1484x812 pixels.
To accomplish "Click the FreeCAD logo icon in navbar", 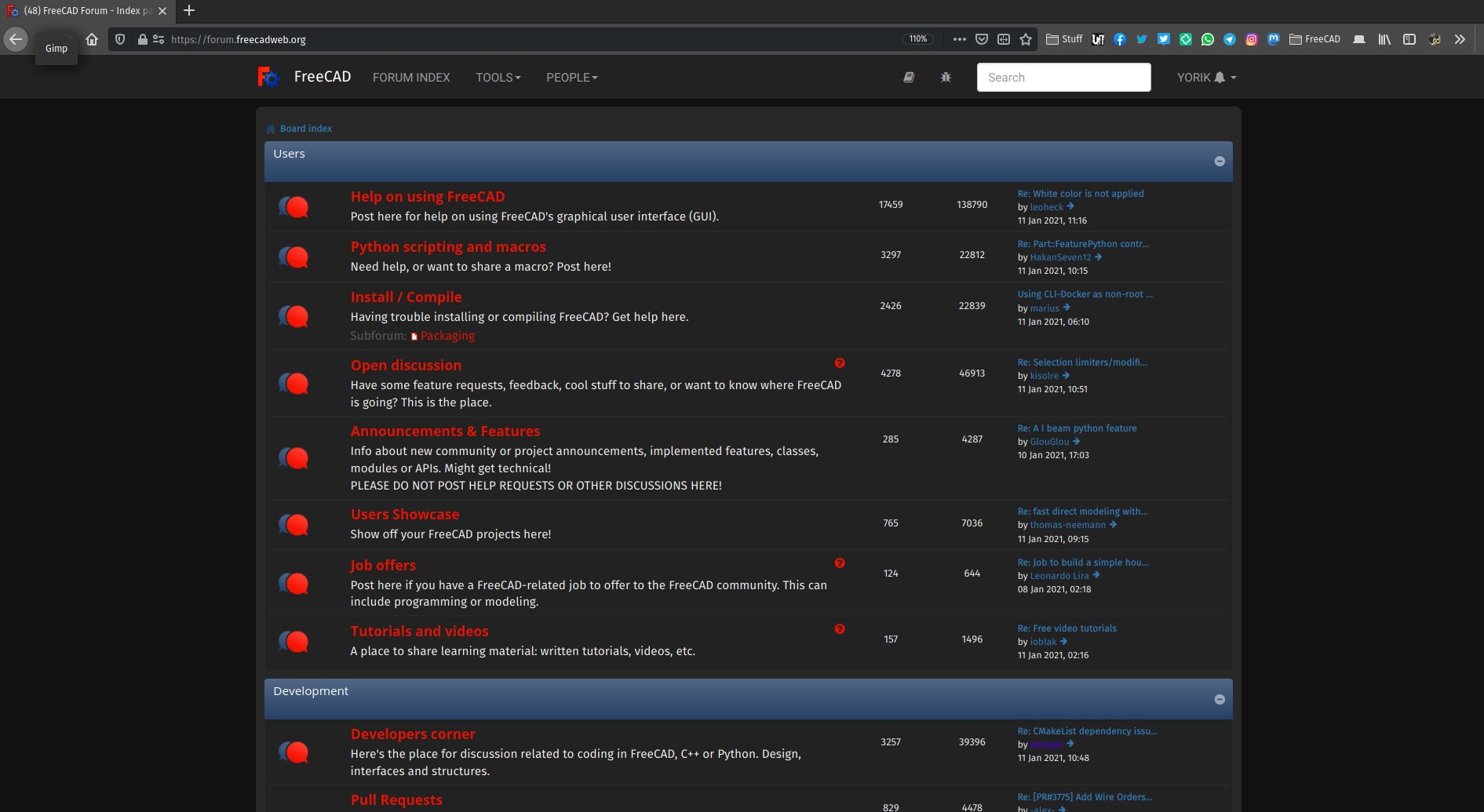I will coord(268,77).
